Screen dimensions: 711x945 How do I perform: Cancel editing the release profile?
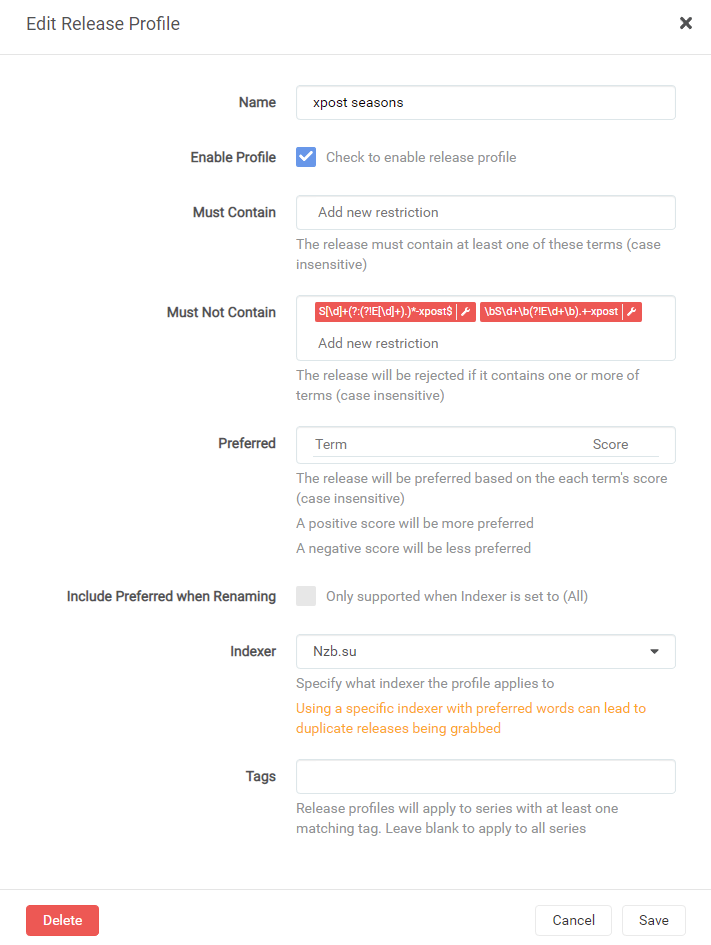pyautogui.click(x=573, y=920)
